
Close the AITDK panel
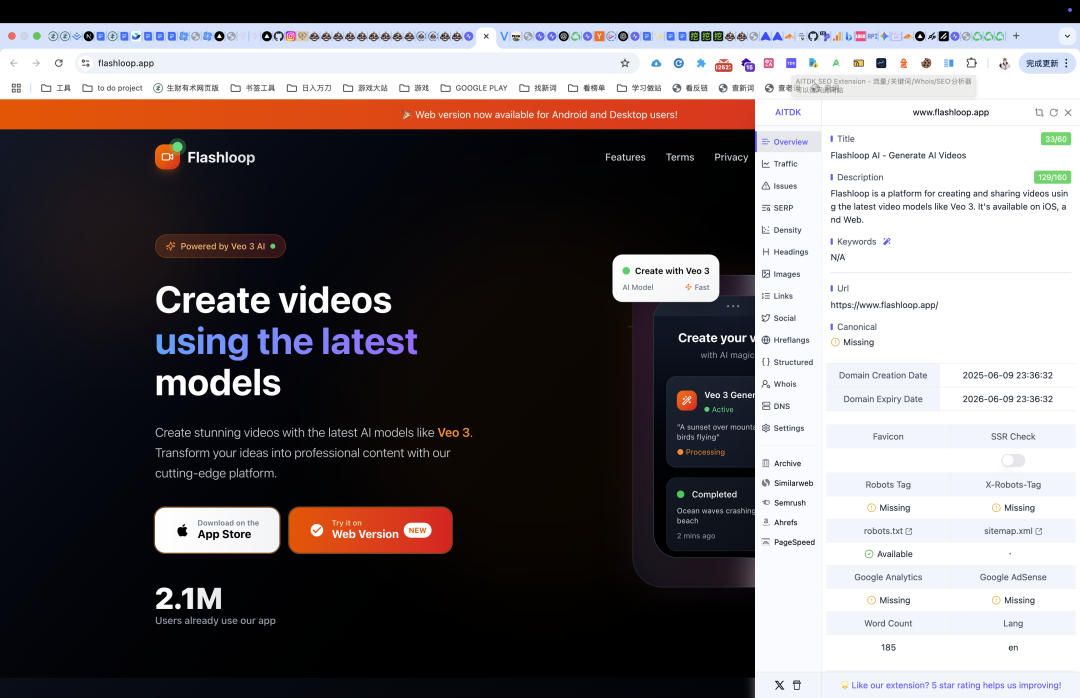click(x=1068, y=112)
